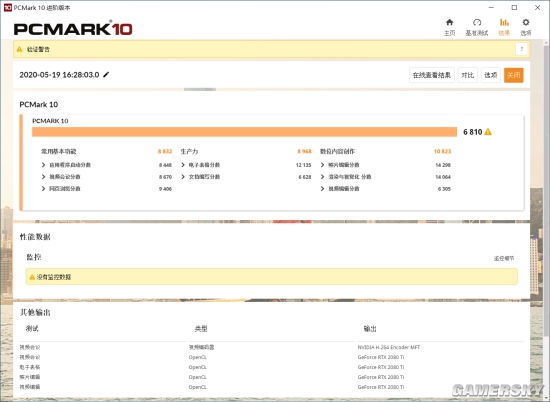Expand the spreadsheet score (电子表格分数) row
Screen dimensions: 550x402
(x=246, y=165)
